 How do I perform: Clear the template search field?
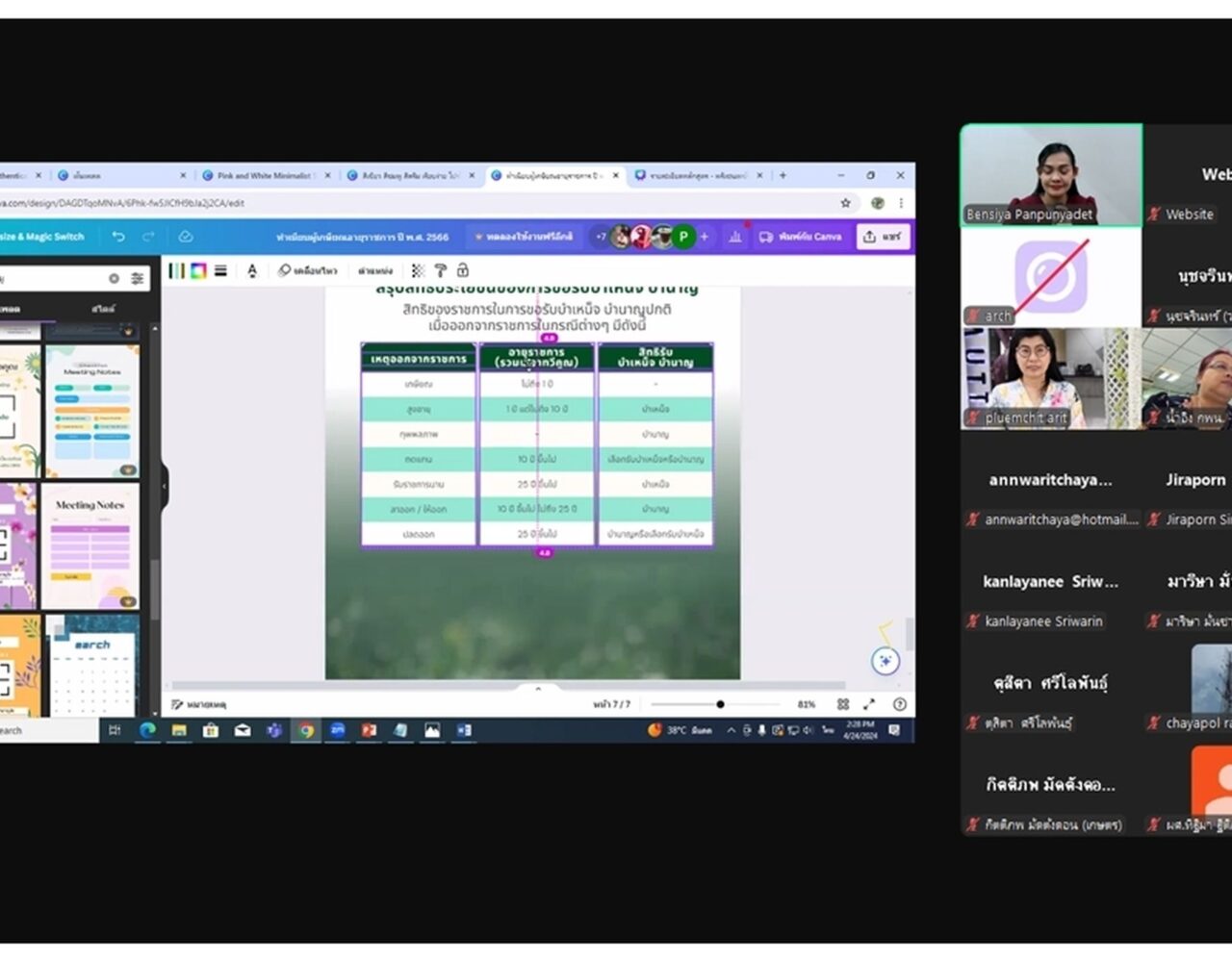pos(114,278)
